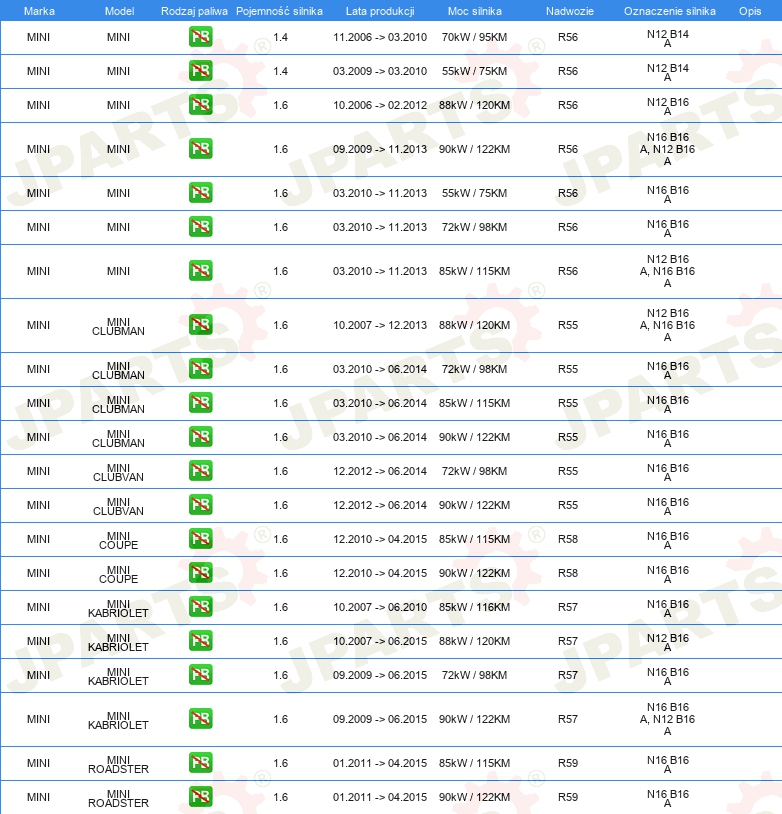
Task: Click R55 in the Clubvan 72kW / 98KM row
Action: tap(568, 471)
